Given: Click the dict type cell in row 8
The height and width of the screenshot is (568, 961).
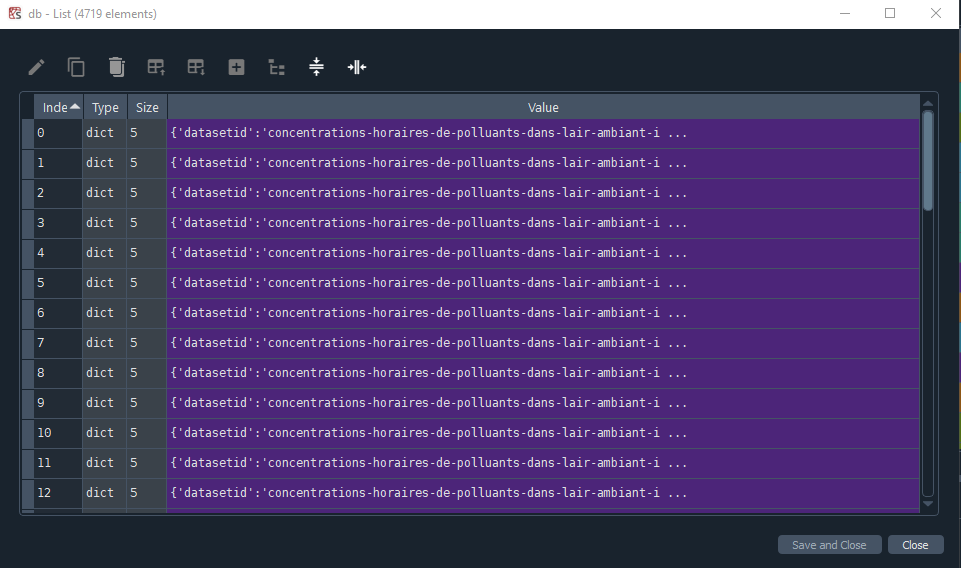Looking at the screenshot, I should tap(105, 373).
